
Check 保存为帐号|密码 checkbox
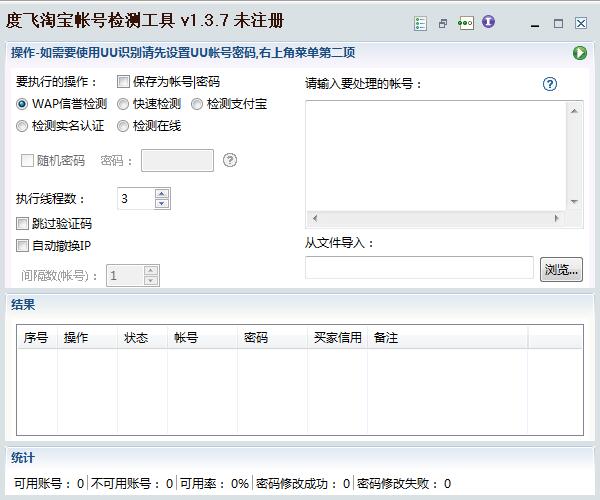(x=123, y=81)
